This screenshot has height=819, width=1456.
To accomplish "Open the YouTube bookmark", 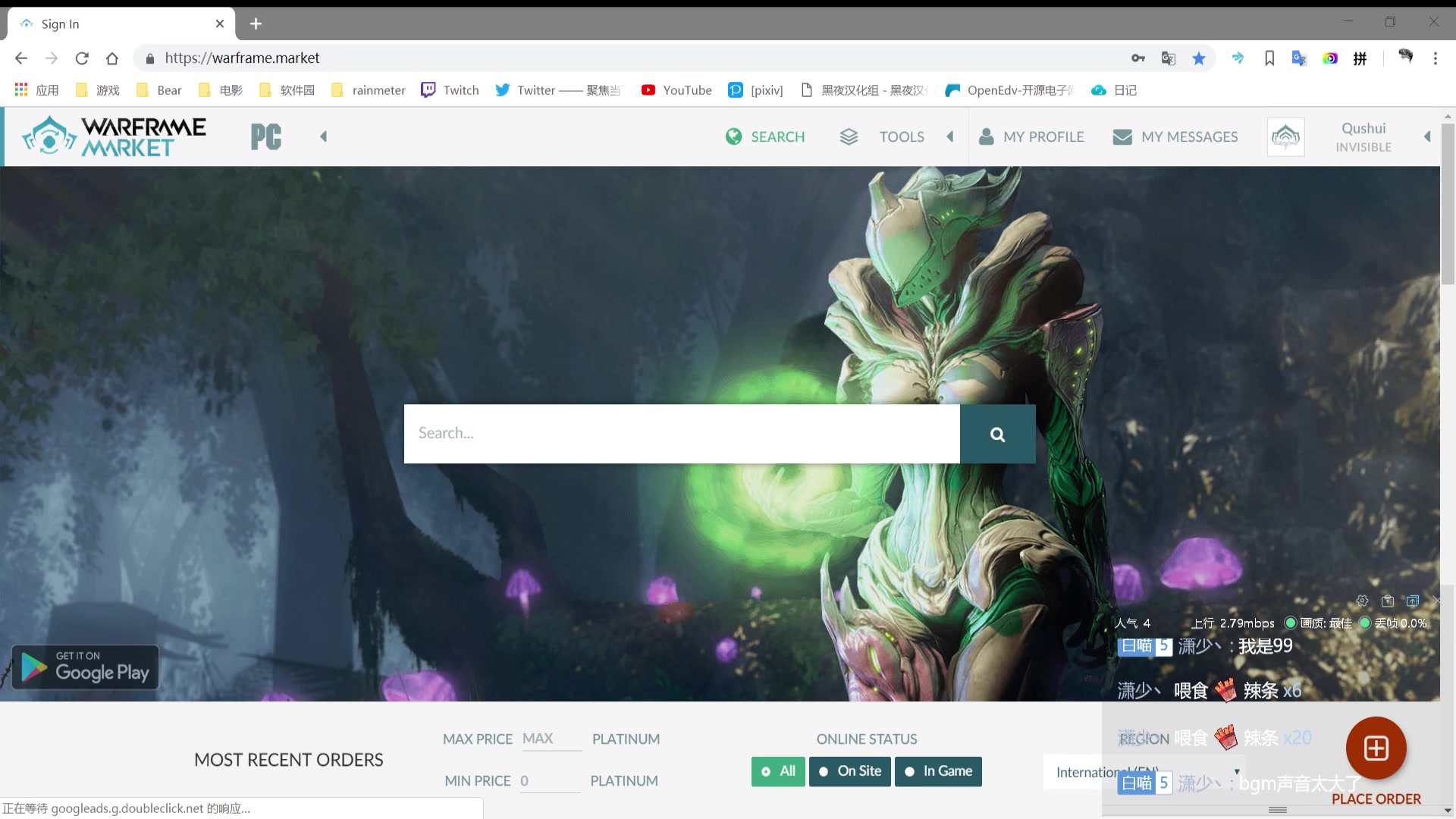I will click(x=676, y=90).
